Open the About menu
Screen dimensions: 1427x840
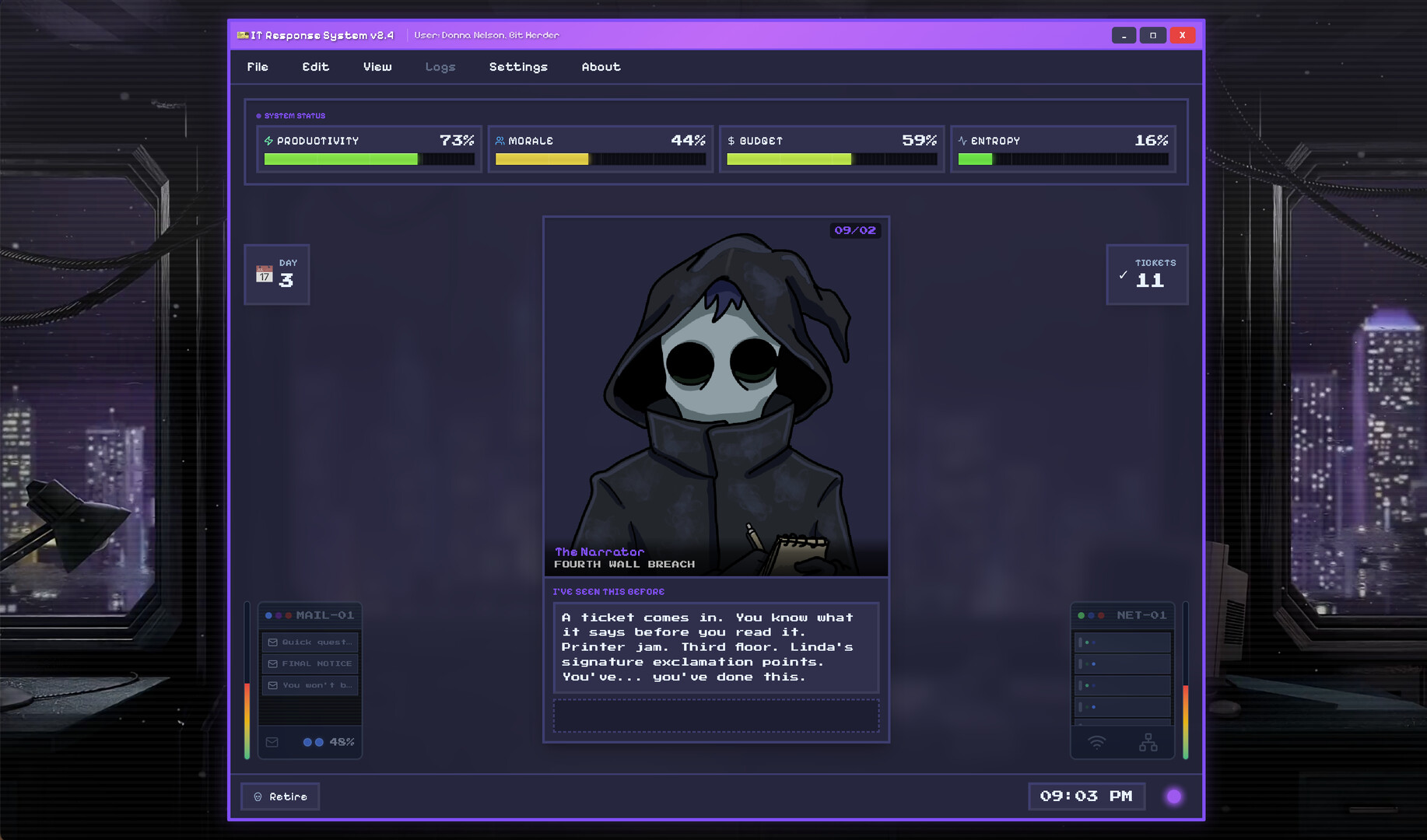click(601, 67)
